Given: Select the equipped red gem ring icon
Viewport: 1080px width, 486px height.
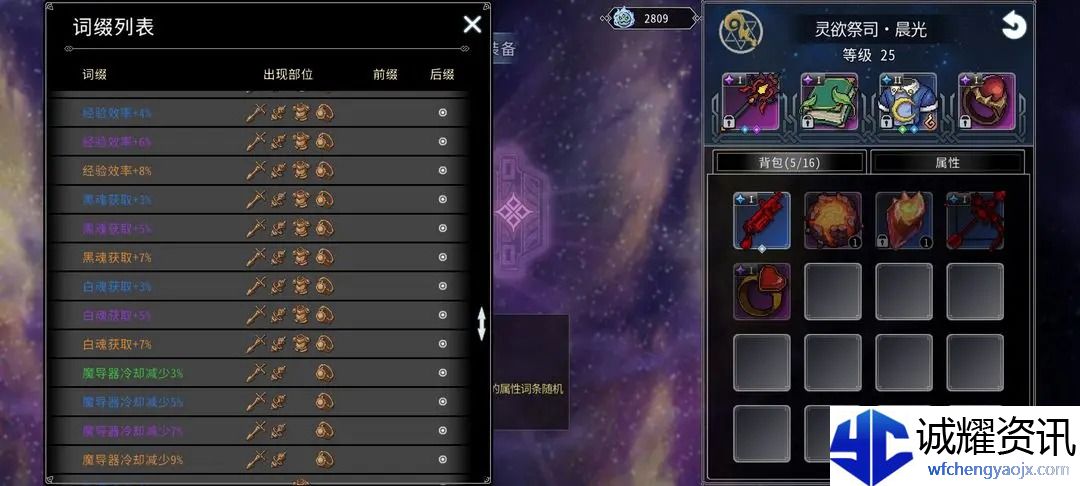Looking at the screenshot, I should tap(986, 102).
